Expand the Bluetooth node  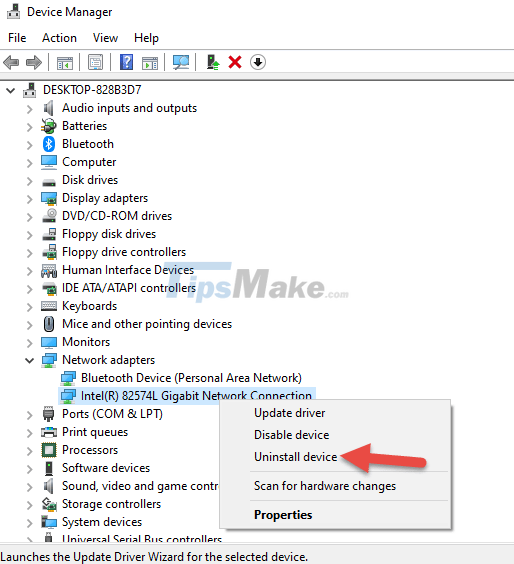(29, 145)
